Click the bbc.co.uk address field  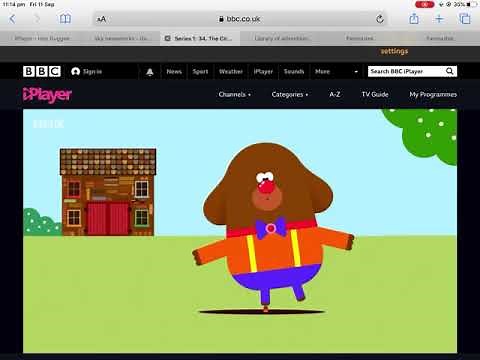tap(239, 19)
